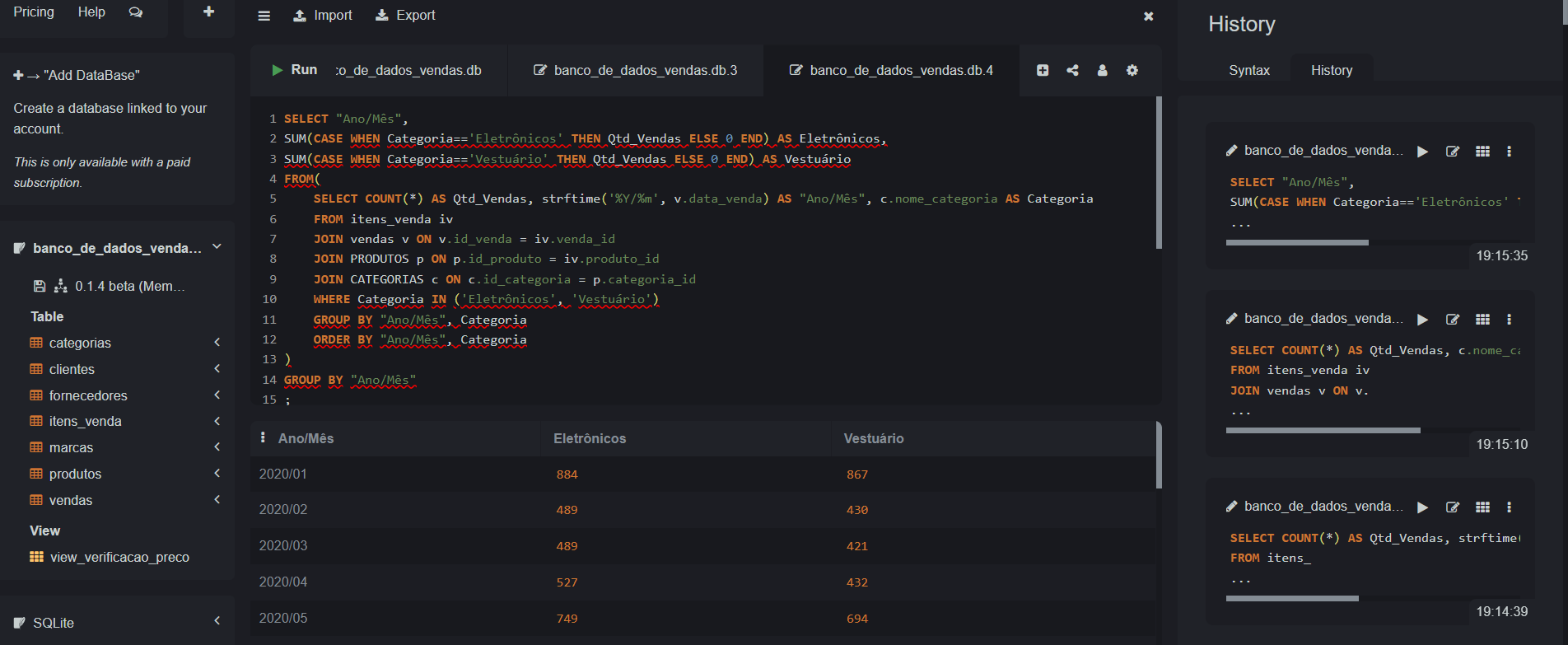Select the produtos table
Viewport: 1568px width, 645px height.
pyautogui.click(x=75, y=474)
